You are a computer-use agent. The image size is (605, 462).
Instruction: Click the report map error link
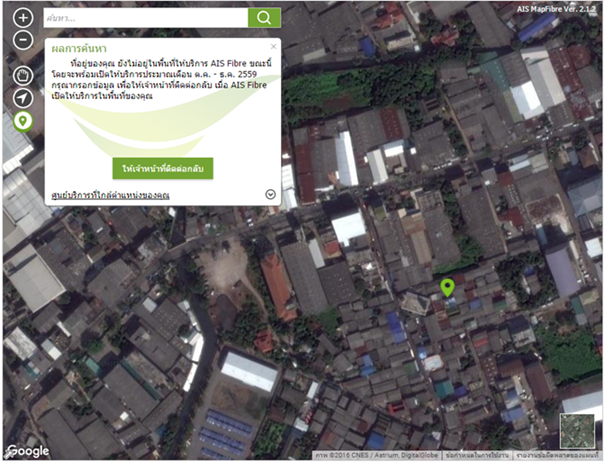pyautogui.click(x=558, y=455)
